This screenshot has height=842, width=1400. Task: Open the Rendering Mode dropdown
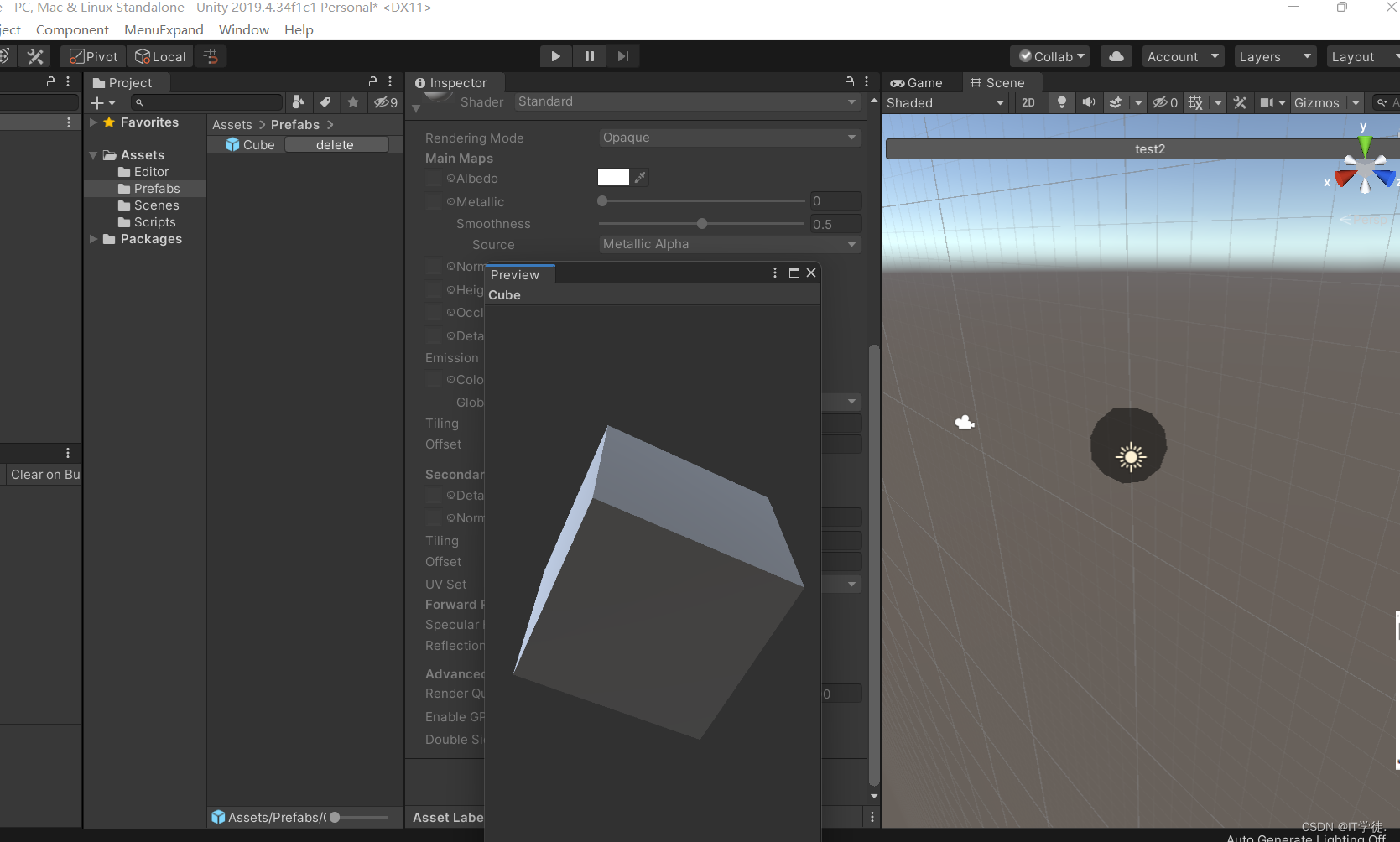coord(728,137)
